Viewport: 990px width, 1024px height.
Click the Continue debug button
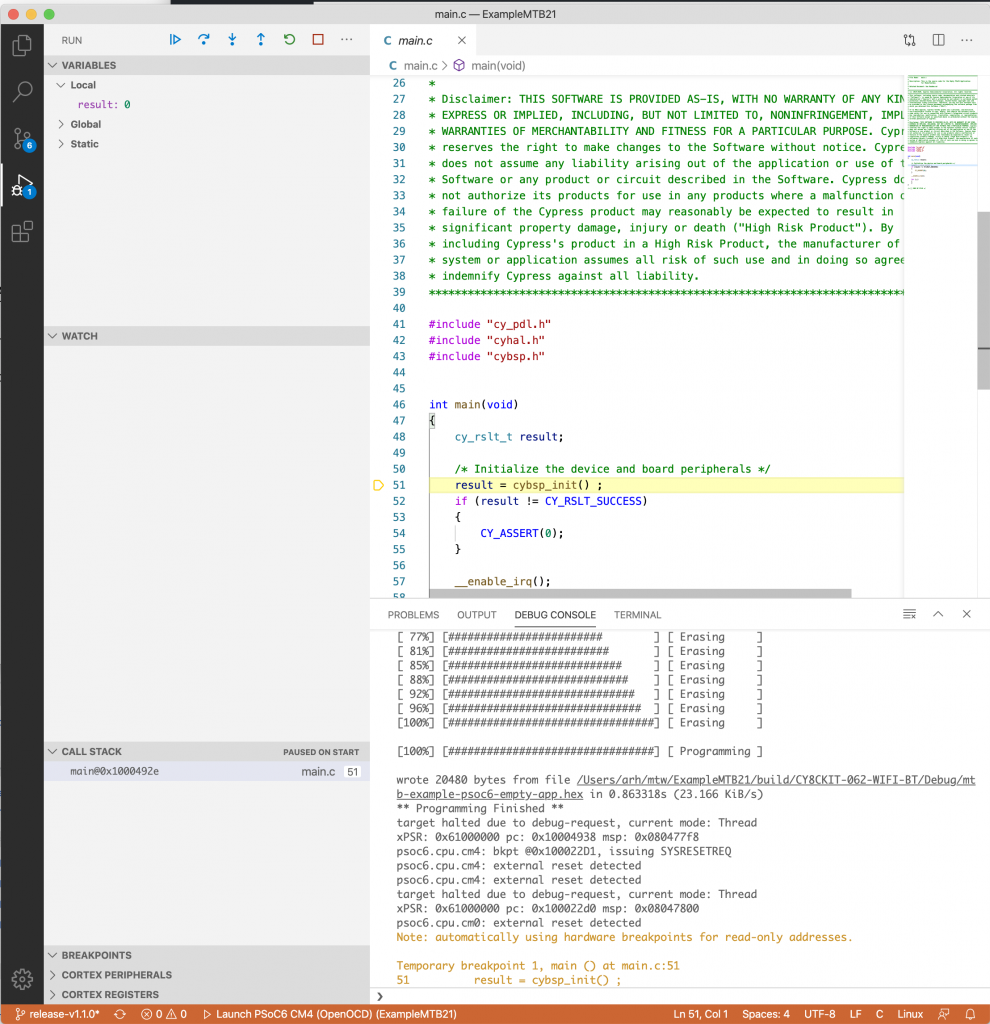click(x=175, y=40)
